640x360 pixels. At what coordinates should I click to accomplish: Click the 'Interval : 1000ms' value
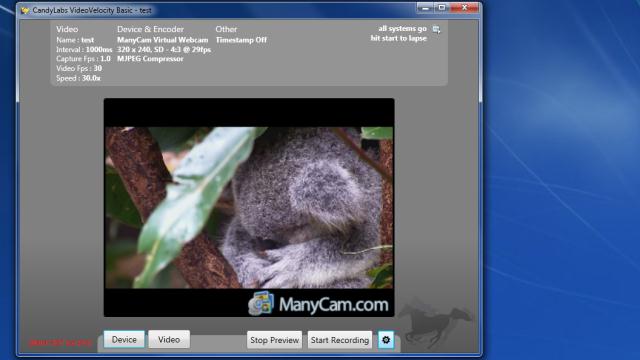click(84, 49)
